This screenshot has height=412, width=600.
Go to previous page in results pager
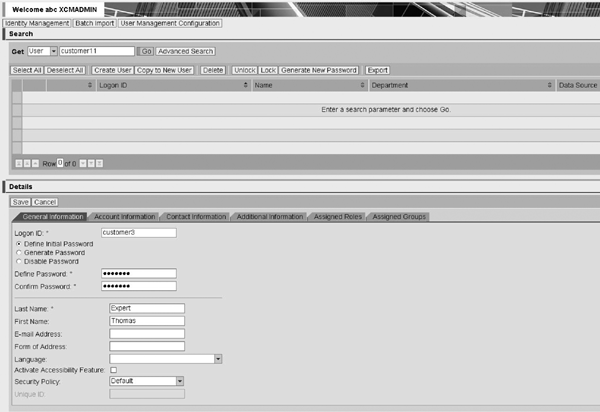pos(27,164)
